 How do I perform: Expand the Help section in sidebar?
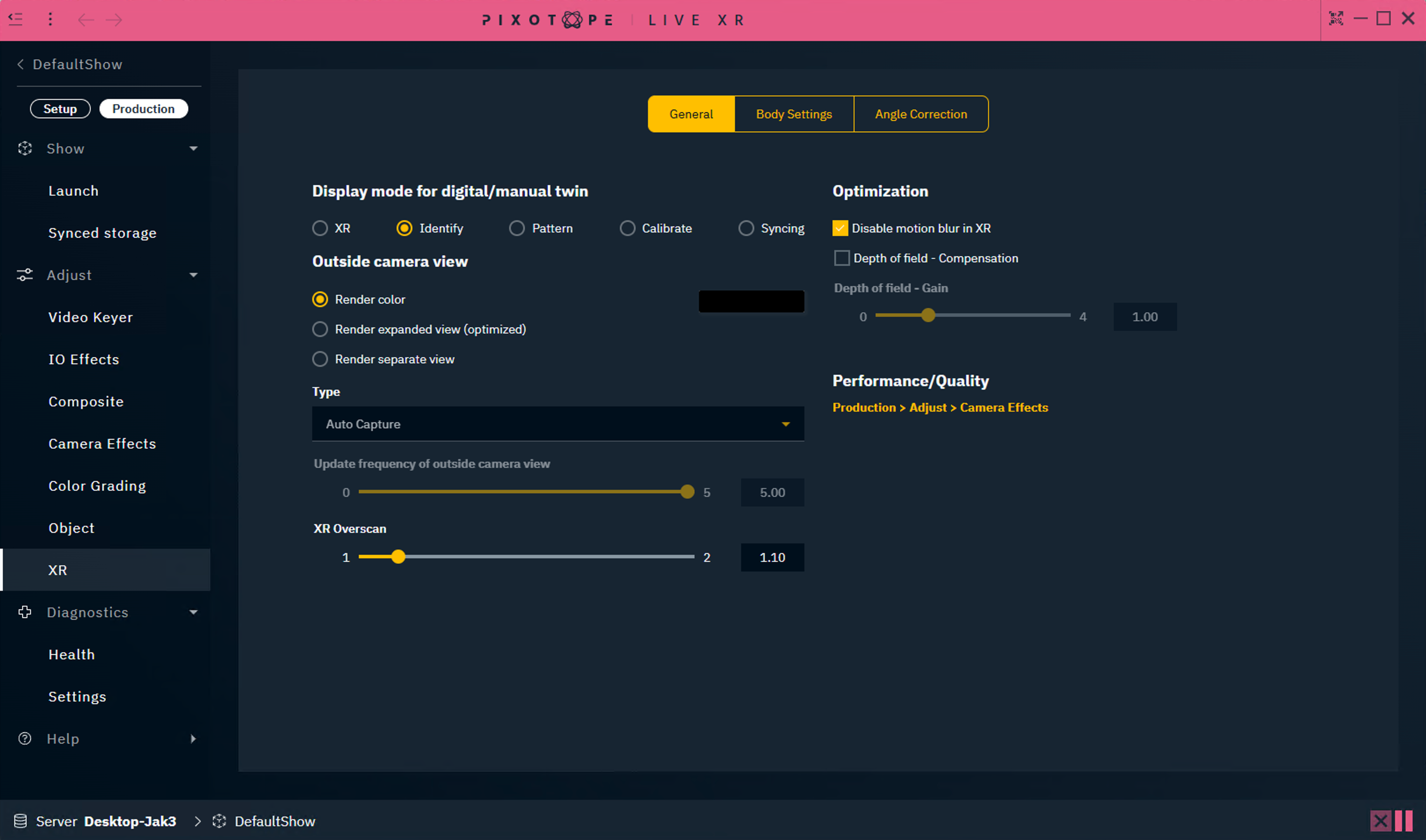coord(193,739)
